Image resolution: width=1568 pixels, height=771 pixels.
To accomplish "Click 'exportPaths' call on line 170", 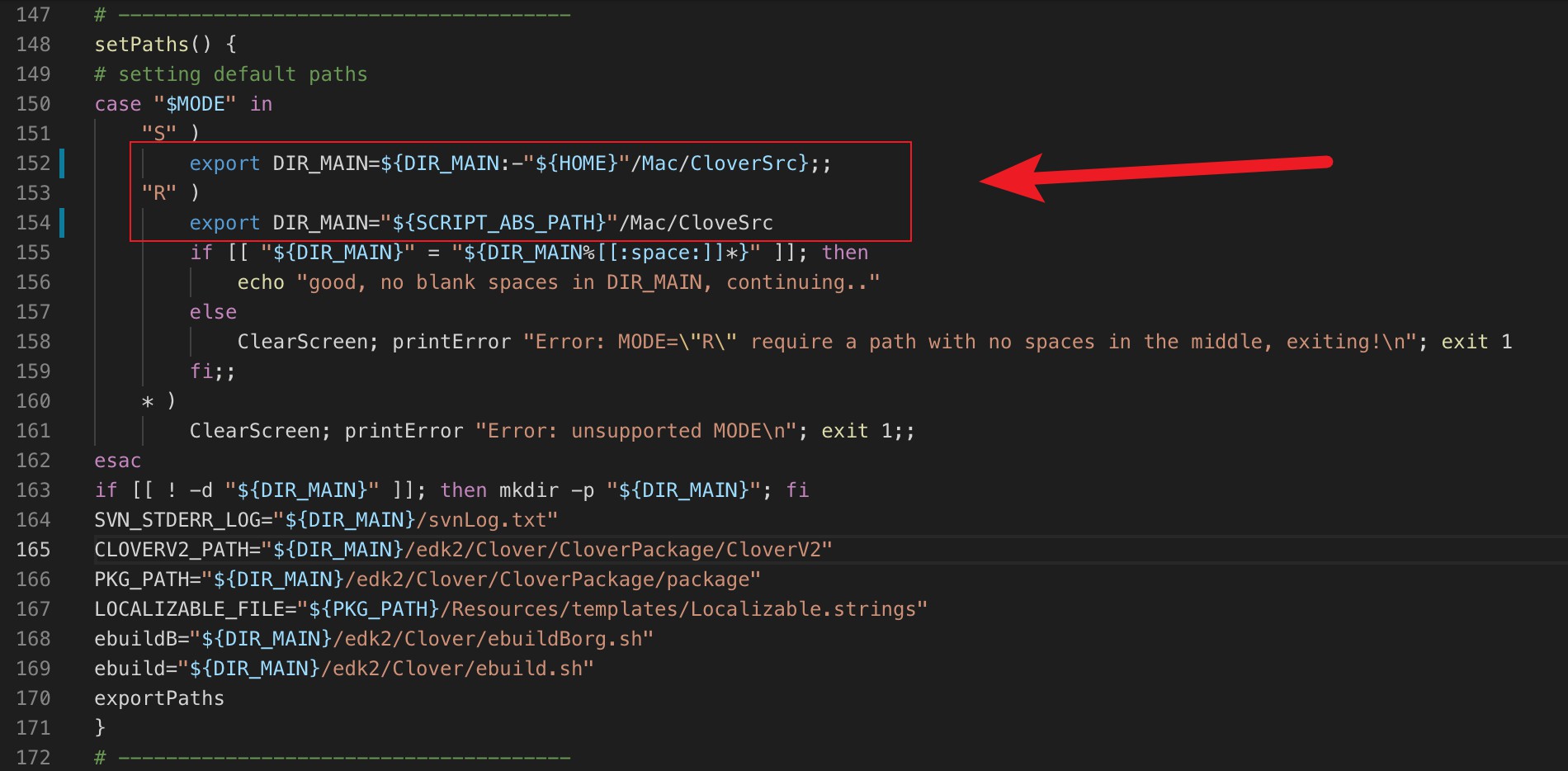I will [x=159, y=698].
